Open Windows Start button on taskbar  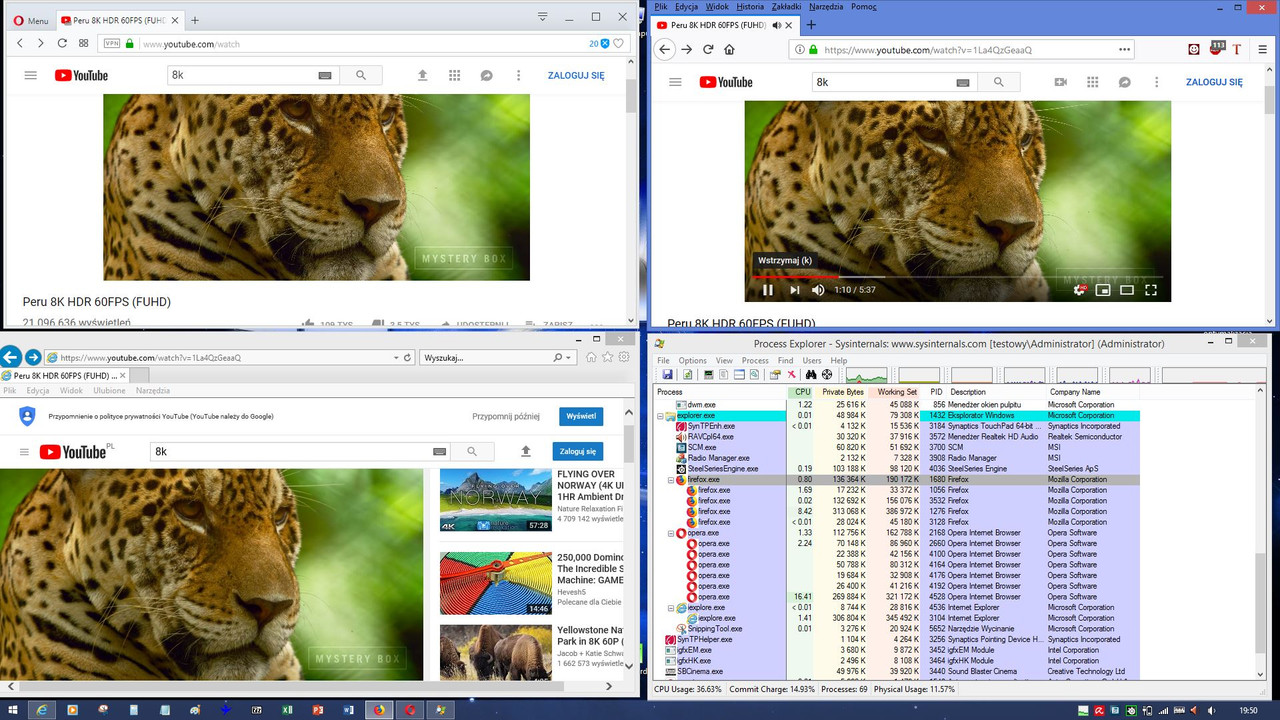(12, 709)
